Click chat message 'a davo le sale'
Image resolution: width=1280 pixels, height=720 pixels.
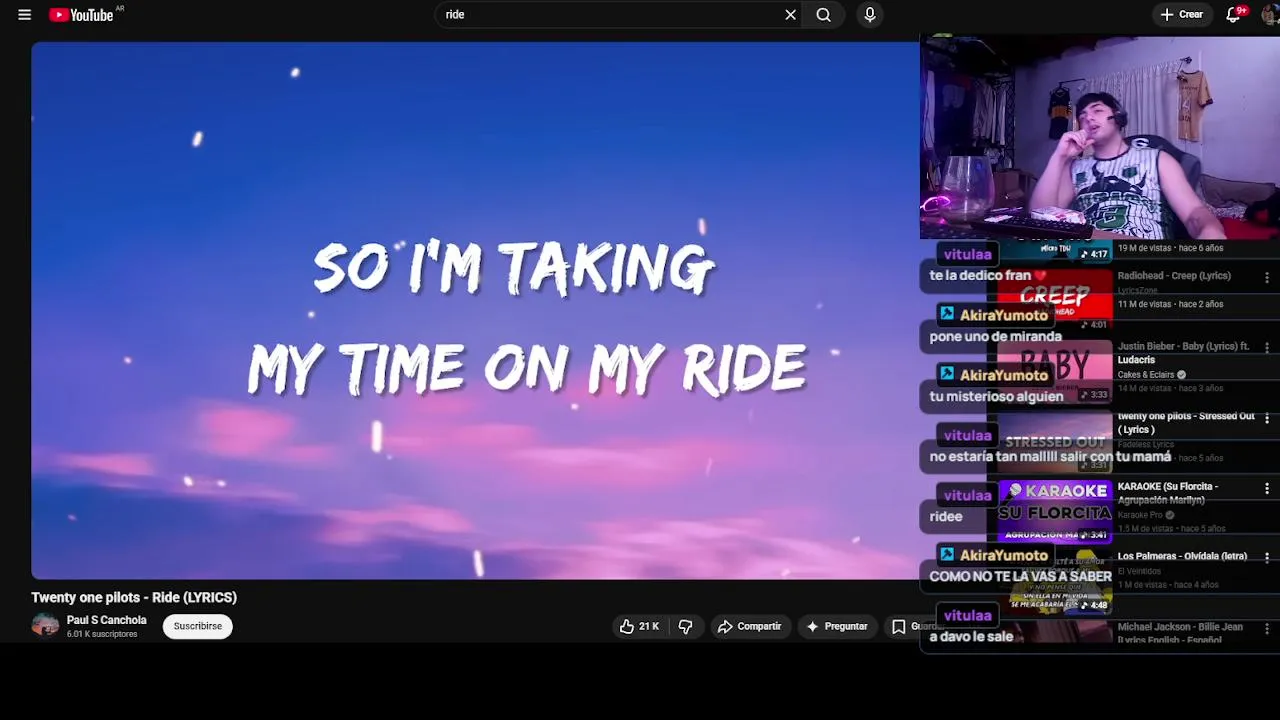click(971, 637)
